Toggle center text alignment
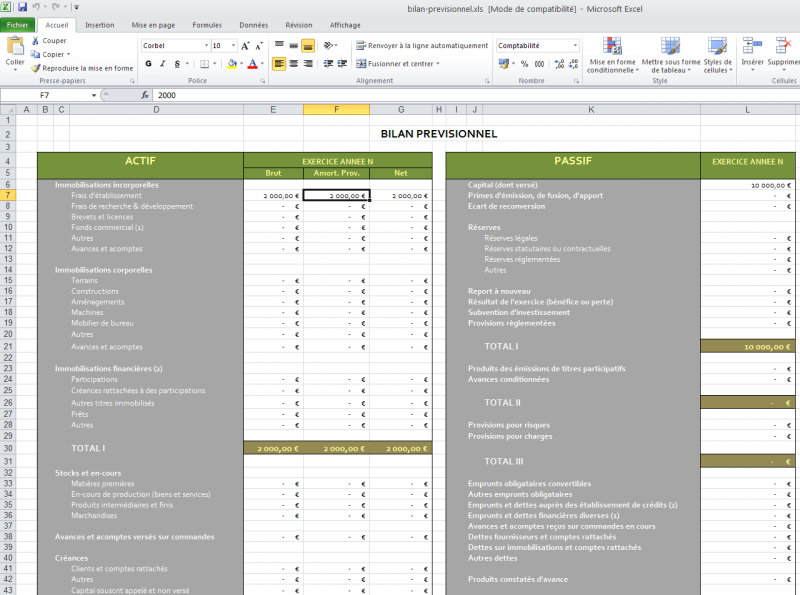The width and height of the screenshot is (800, 595). tap(294, 63)
